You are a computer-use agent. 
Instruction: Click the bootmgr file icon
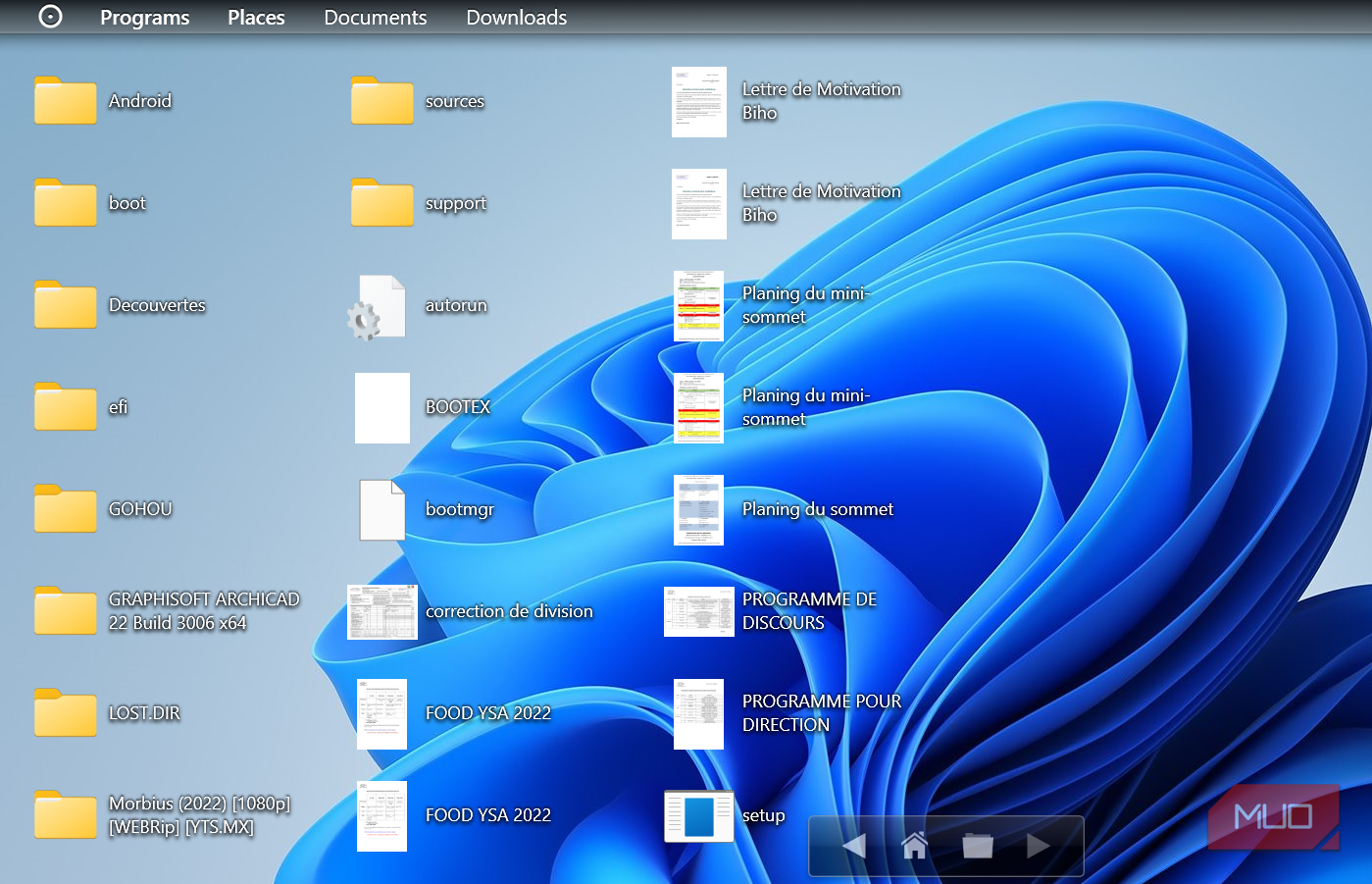click(382, 510)
